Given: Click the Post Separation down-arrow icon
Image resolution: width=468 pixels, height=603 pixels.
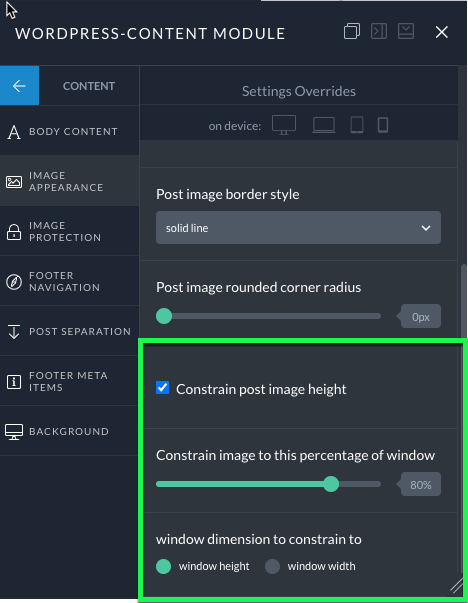Looking at the screenshot, I should point(14,331).
